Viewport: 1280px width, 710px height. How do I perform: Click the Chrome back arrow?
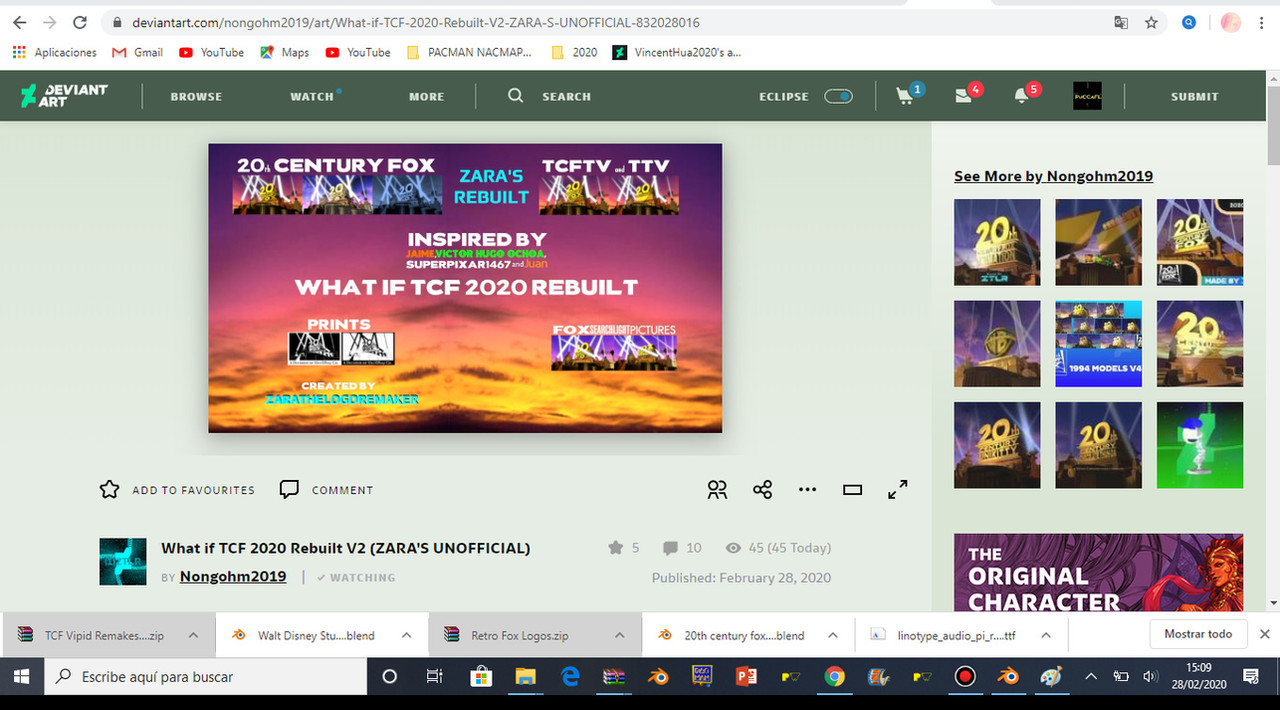(19, 22)
